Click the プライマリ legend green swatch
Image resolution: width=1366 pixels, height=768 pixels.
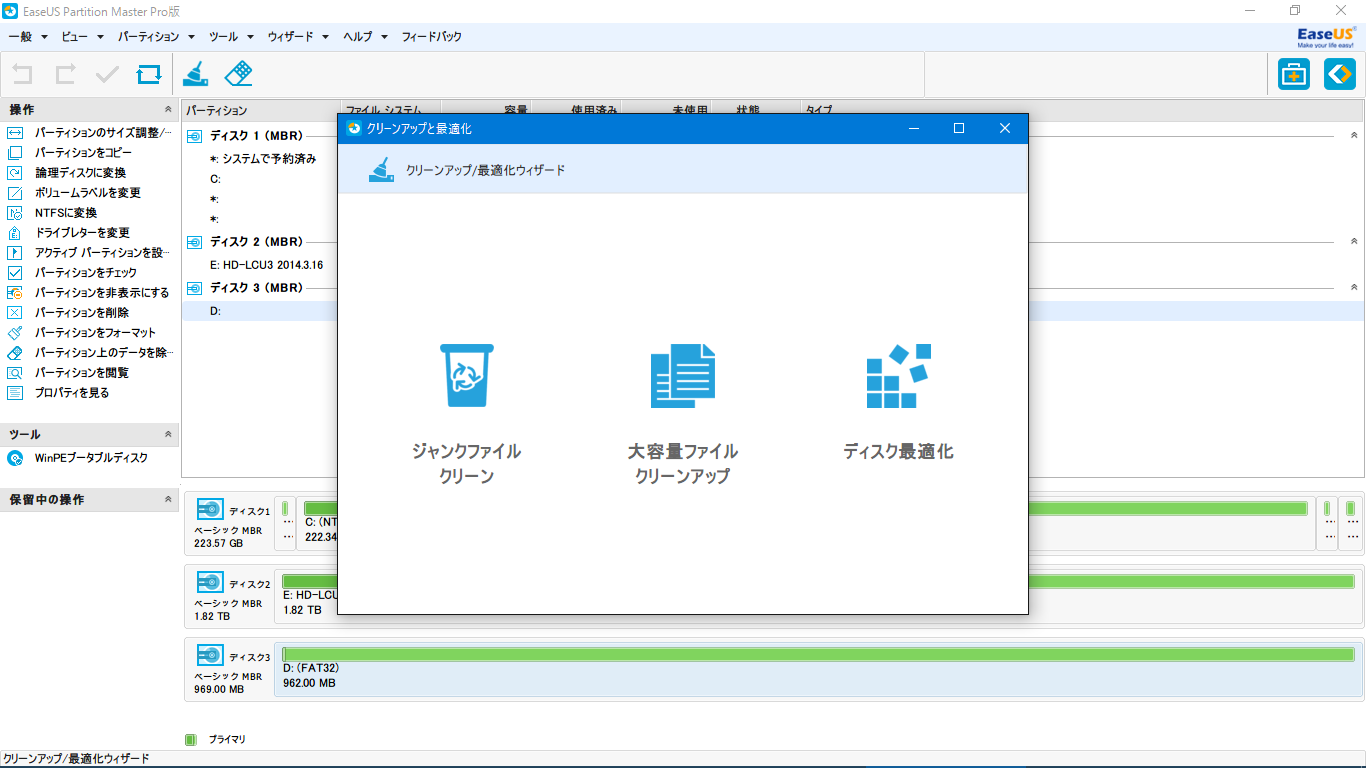(x=191, y=739)
